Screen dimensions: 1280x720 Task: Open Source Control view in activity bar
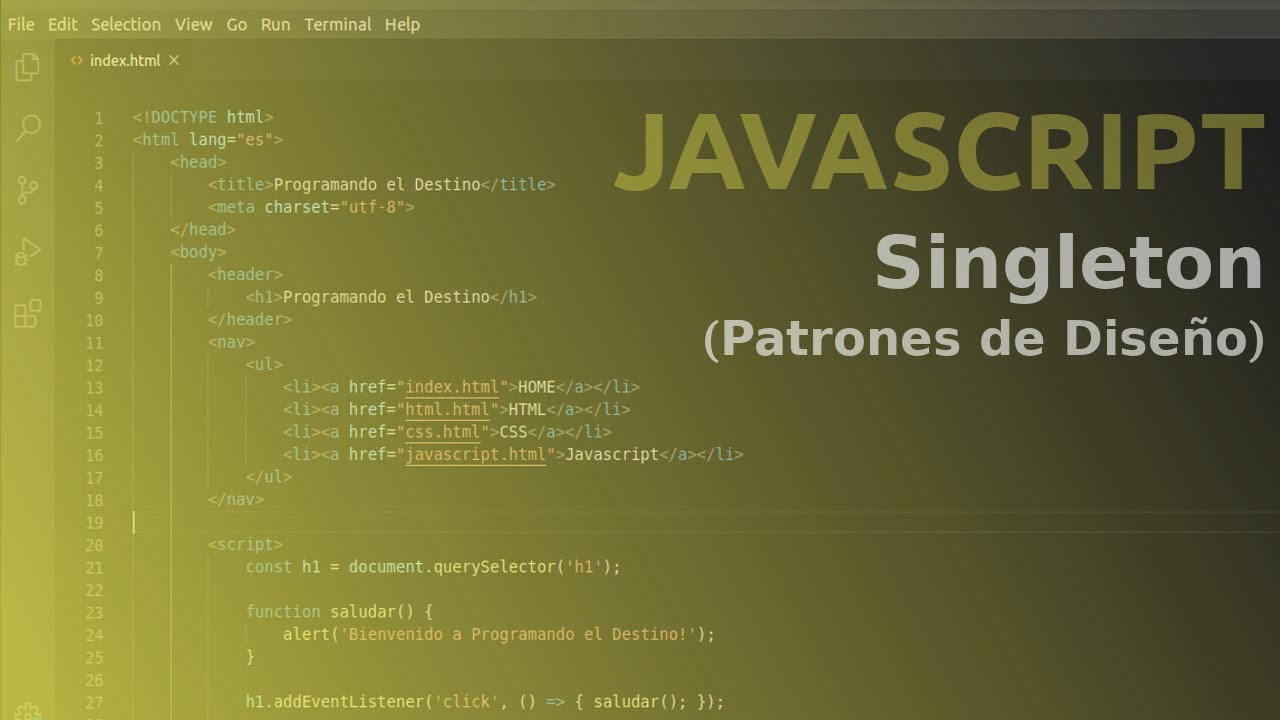[28, 189]
